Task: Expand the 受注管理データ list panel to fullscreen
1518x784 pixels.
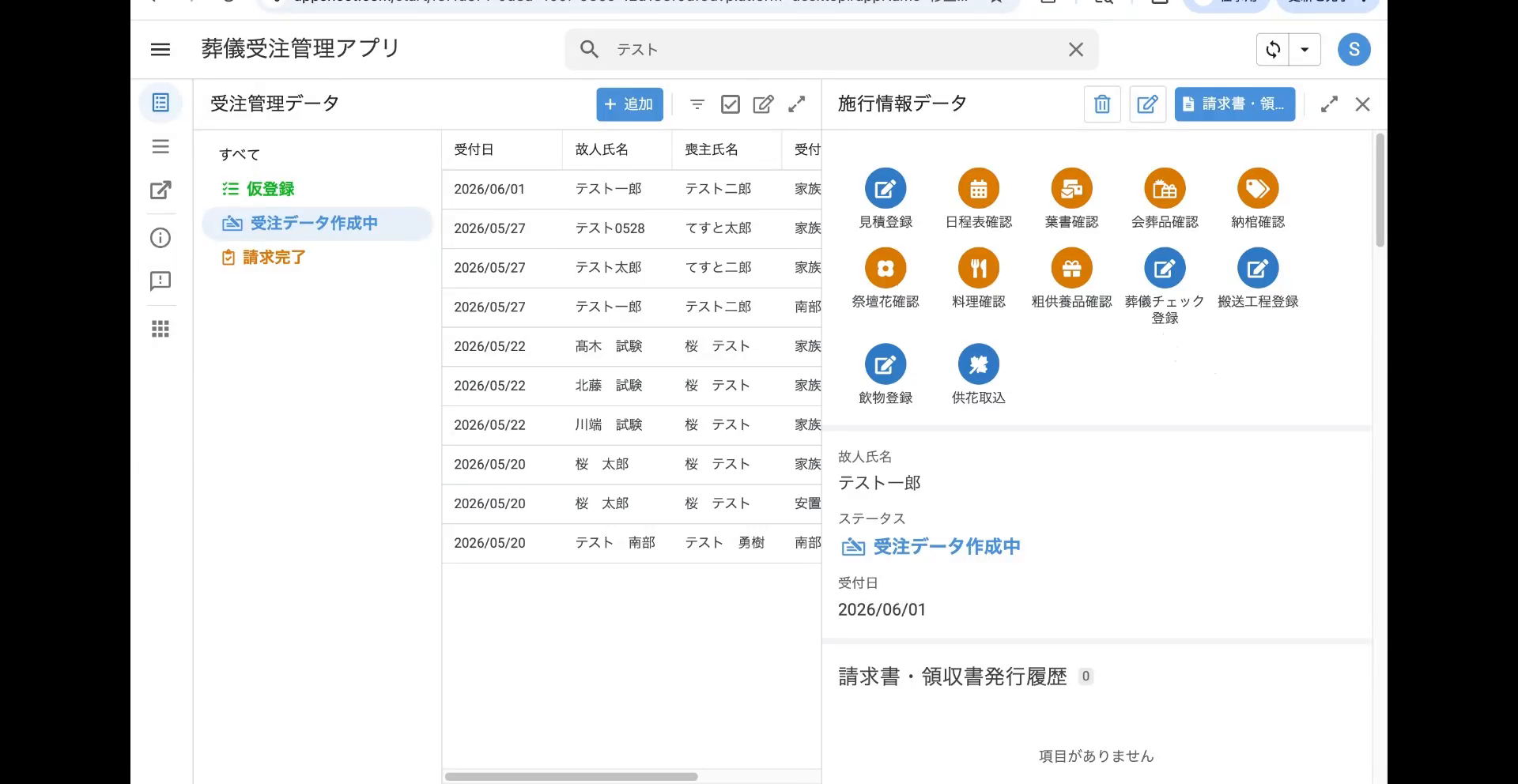Action: point(797,104)
